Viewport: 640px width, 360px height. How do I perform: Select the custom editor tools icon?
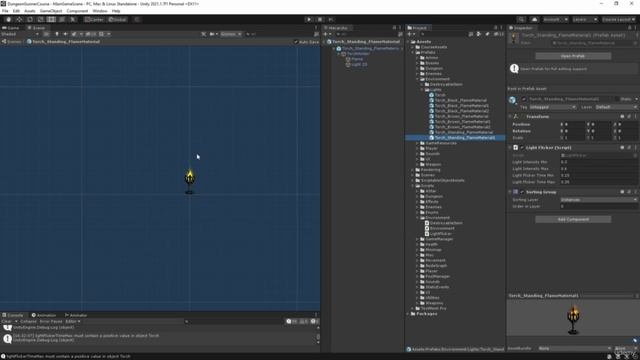73,20
